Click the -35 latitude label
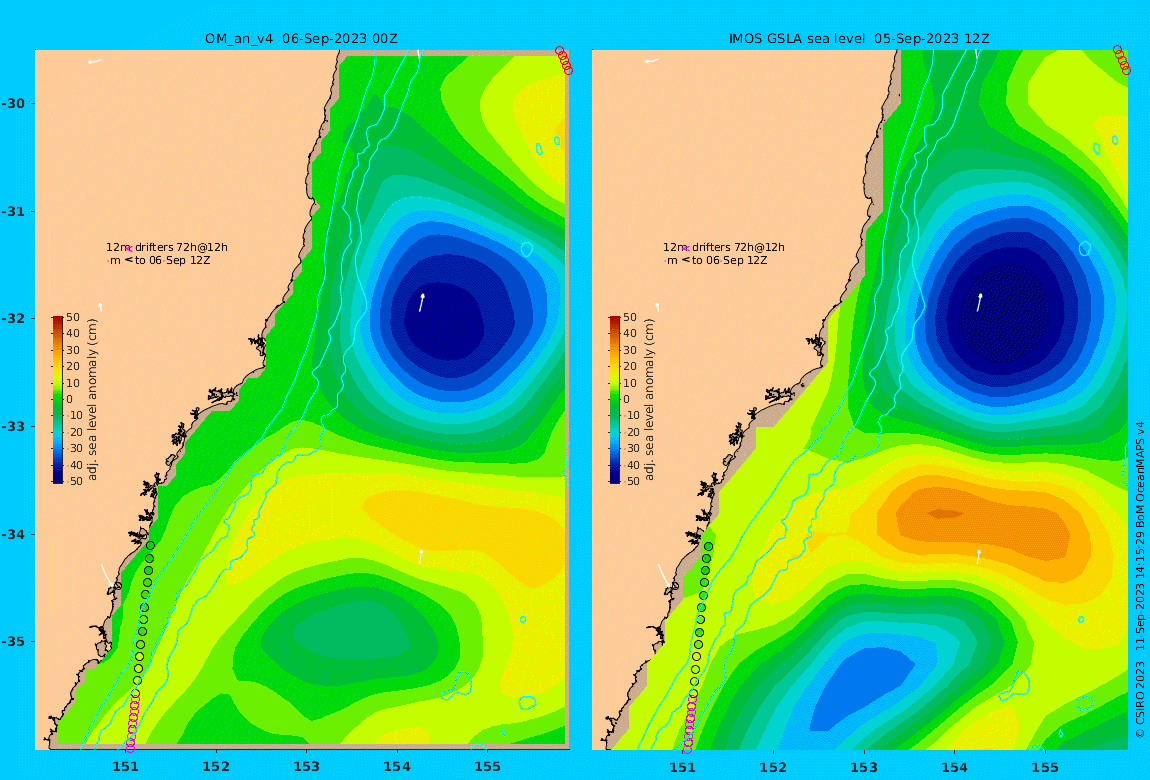 (x=12, y=641)
